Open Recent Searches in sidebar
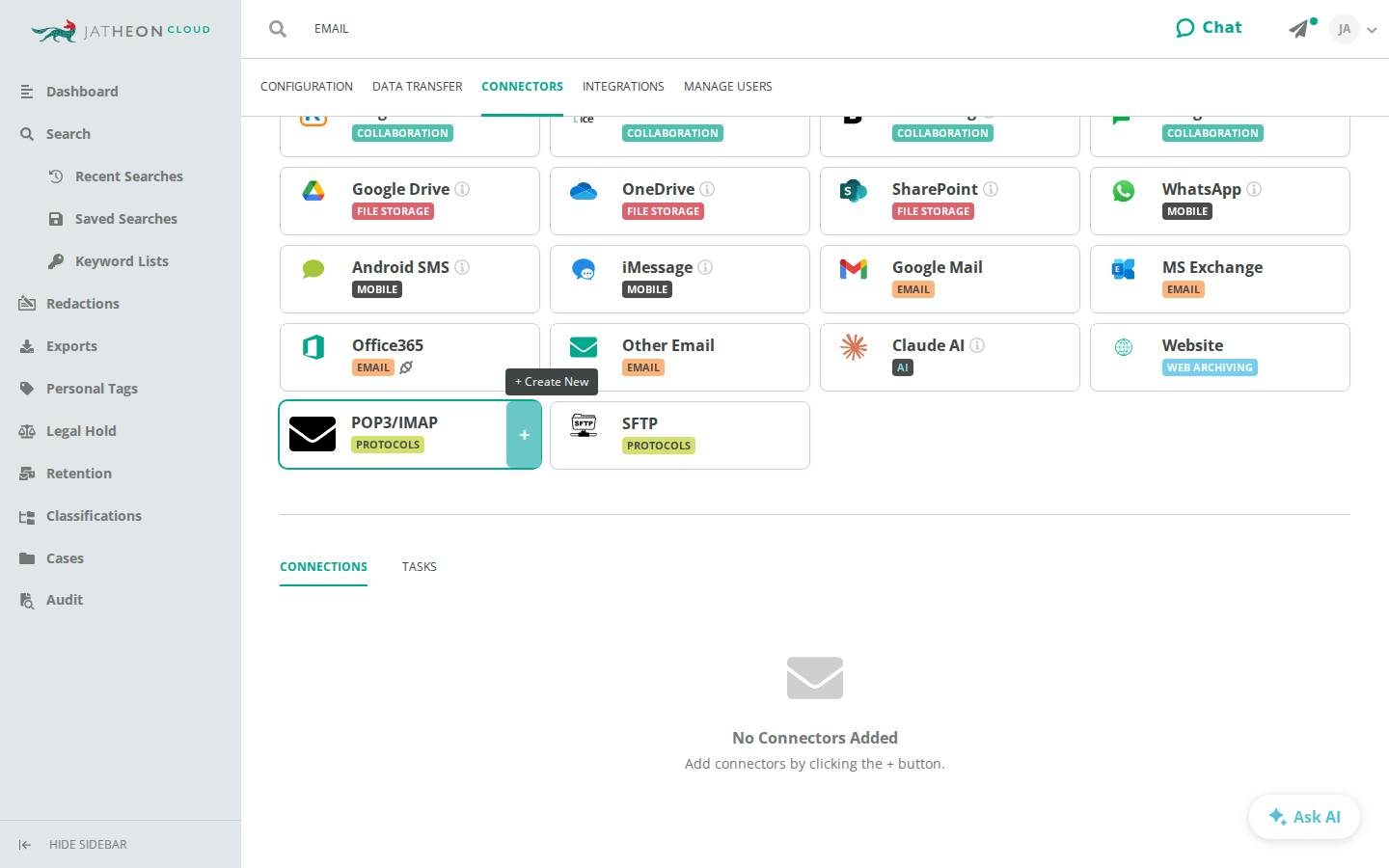The image size is (1389, 868). (128, 176)
